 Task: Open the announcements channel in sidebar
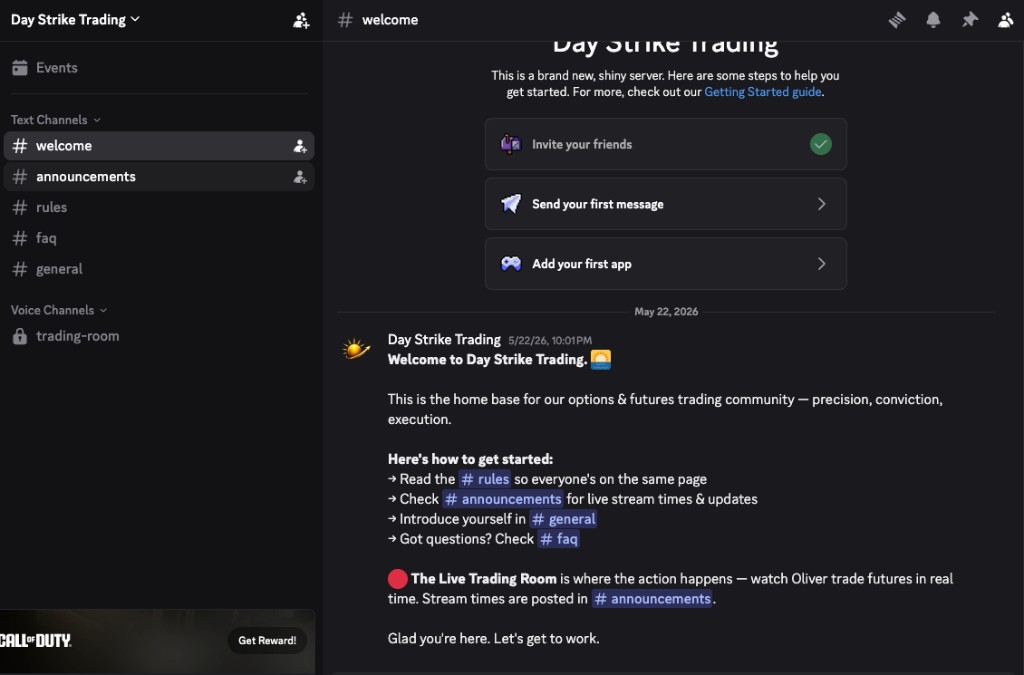click(159, 176)
